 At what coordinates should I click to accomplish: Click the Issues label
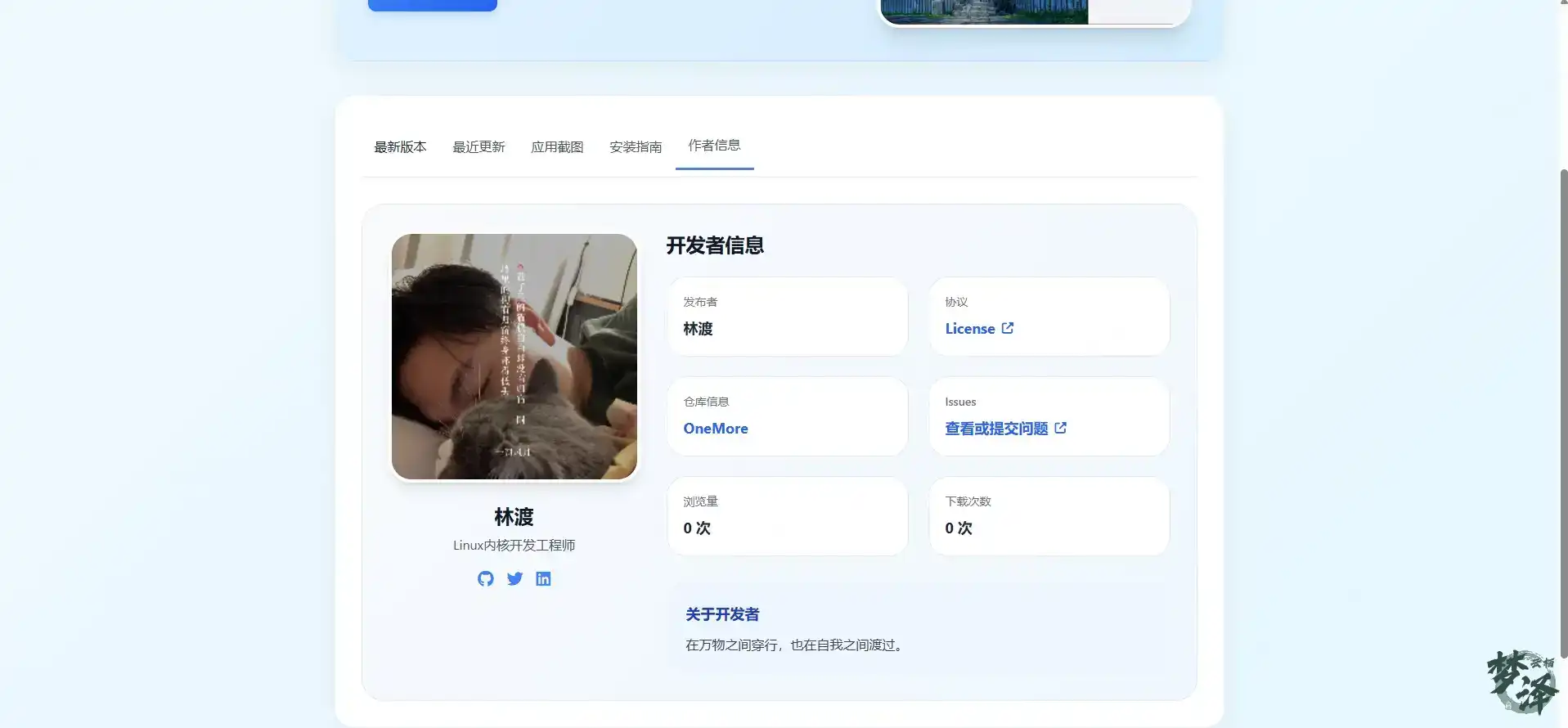coord(960,402)
